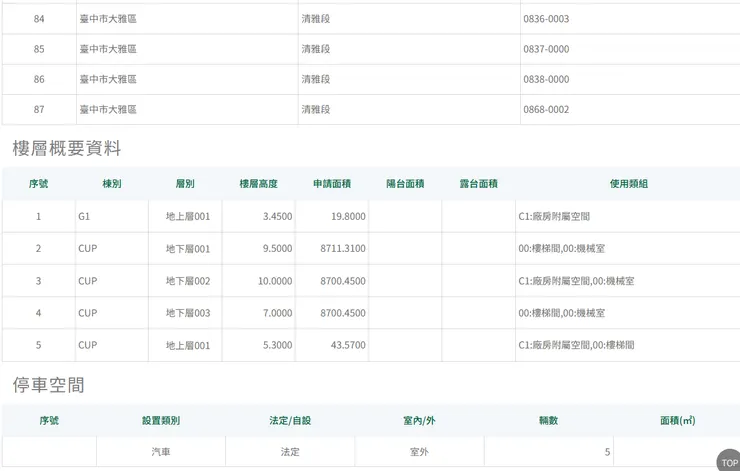Click floor height value 3.4500

[x=278, y=217]
